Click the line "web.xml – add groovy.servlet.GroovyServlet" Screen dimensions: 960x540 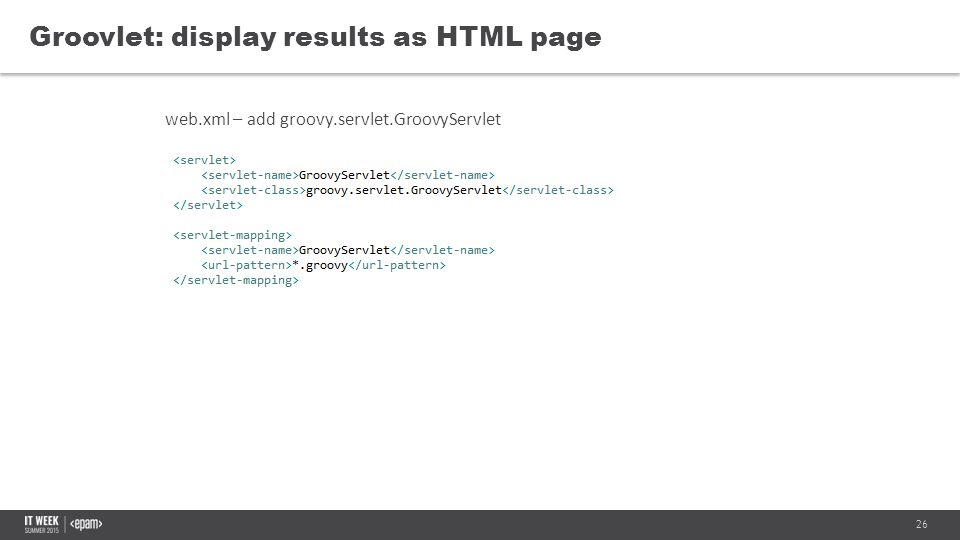(332, 119)
